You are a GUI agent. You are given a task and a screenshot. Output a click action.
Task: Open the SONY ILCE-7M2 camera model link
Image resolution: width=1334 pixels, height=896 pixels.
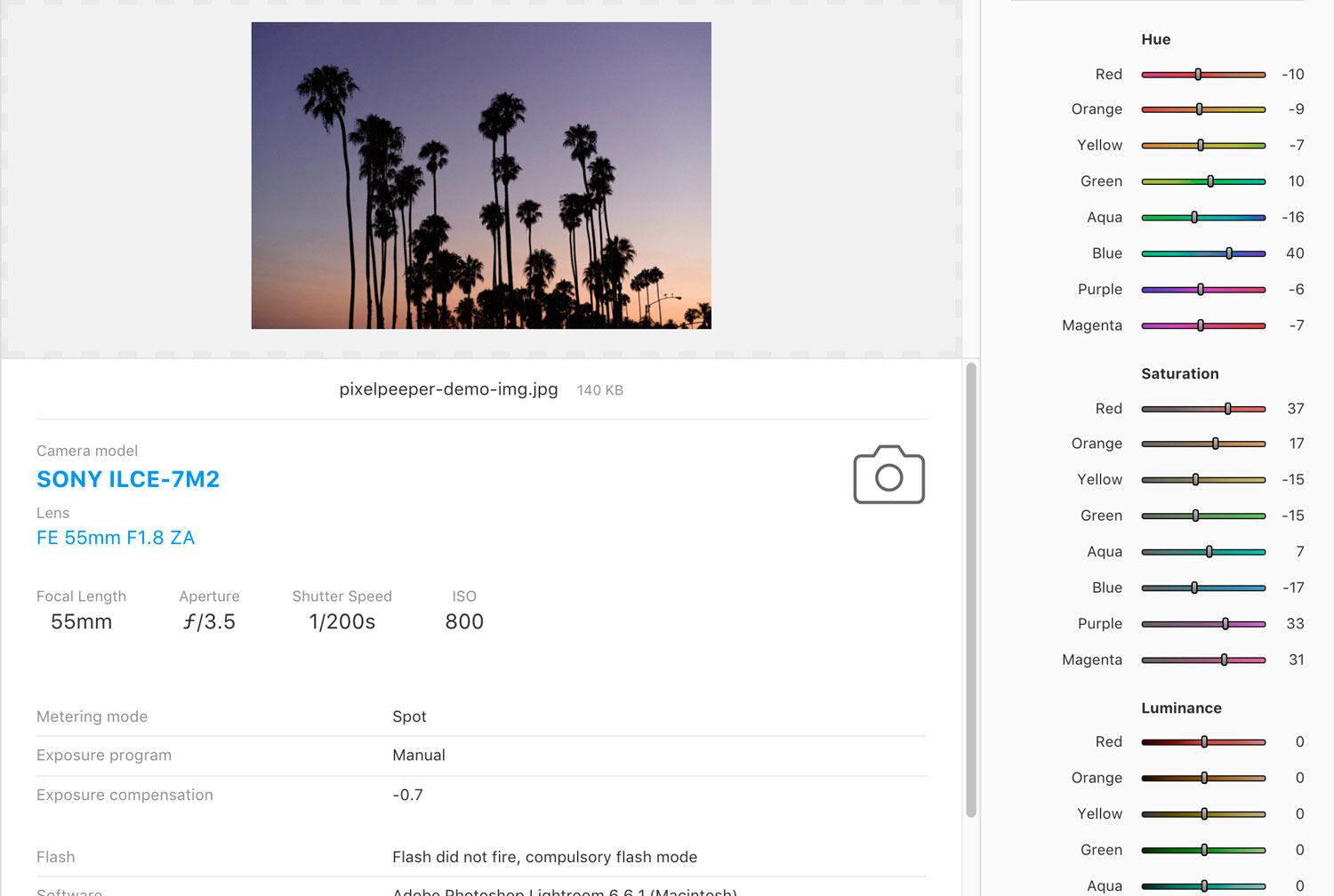(x=128, y=479)
